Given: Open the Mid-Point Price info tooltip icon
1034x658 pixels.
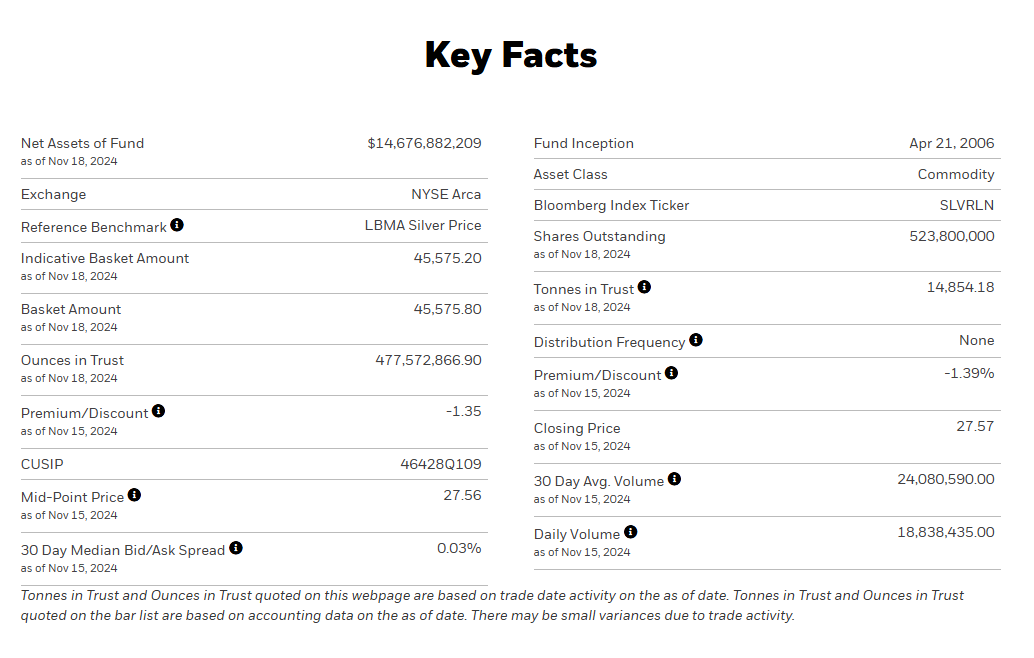Looking at the screenshot, I should 134,495.
